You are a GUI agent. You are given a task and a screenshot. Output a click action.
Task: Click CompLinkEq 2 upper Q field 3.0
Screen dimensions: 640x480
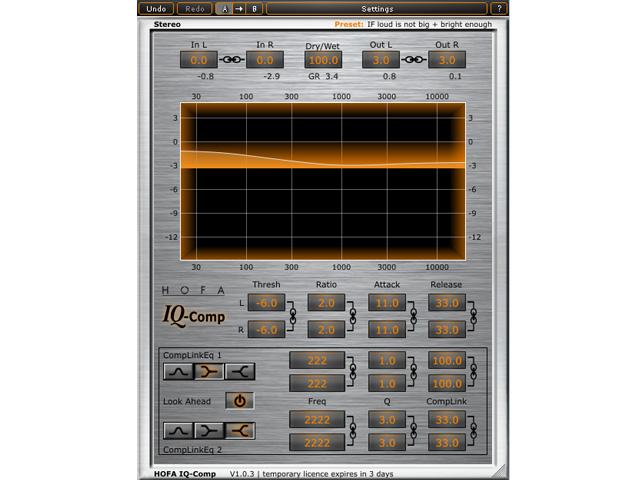(387, 420)
